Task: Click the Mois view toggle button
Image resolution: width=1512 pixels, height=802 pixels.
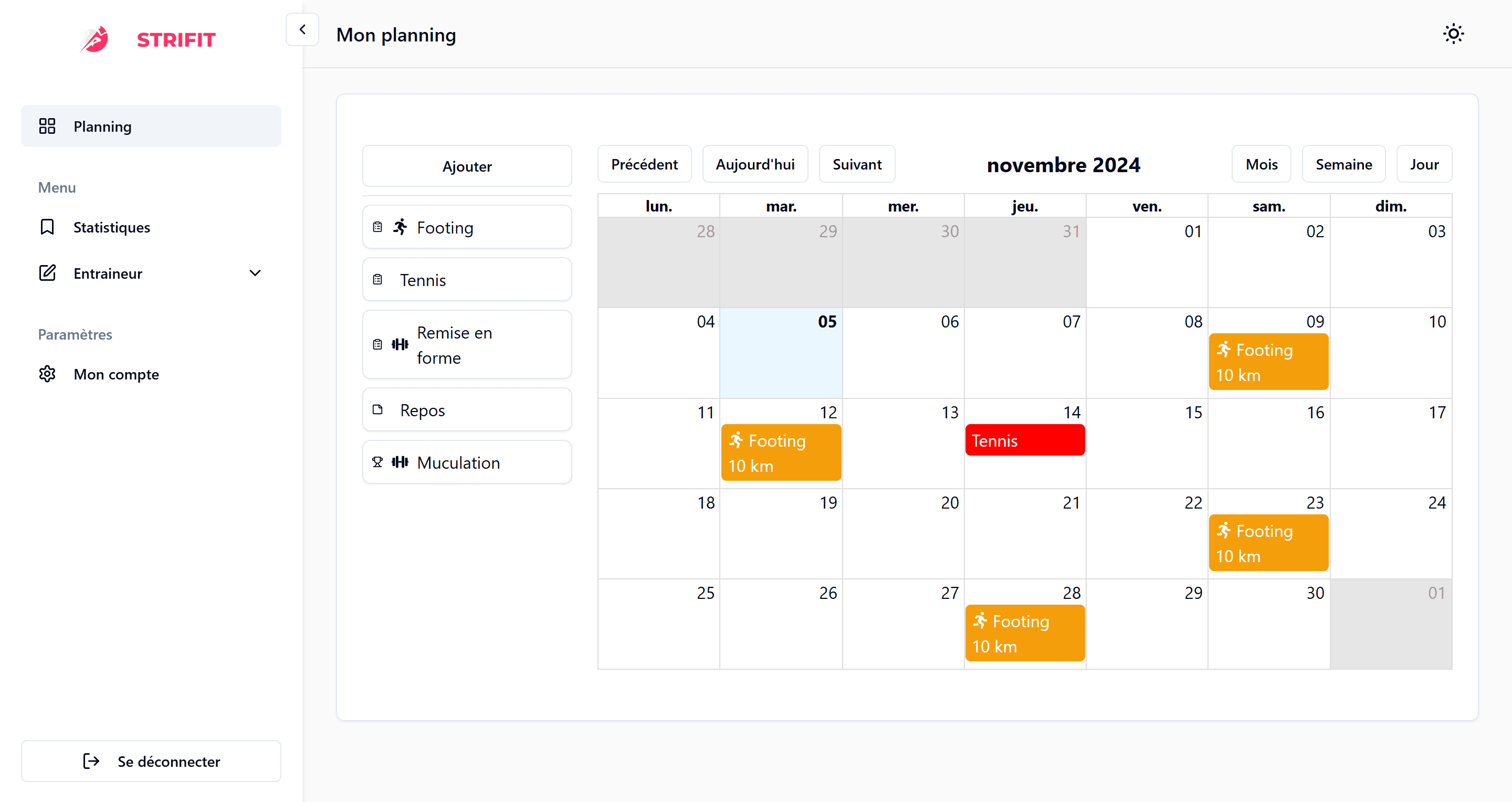Action: 1261,164
